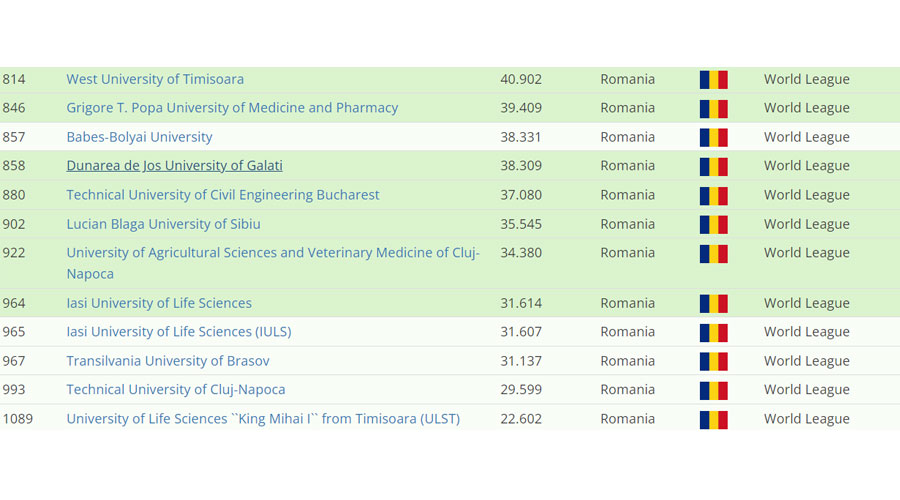Click the flag icon beside Babes-Bolyai University
Viewport: 900px width, 500px height.
pyautogui.click(x=713, y=138)
